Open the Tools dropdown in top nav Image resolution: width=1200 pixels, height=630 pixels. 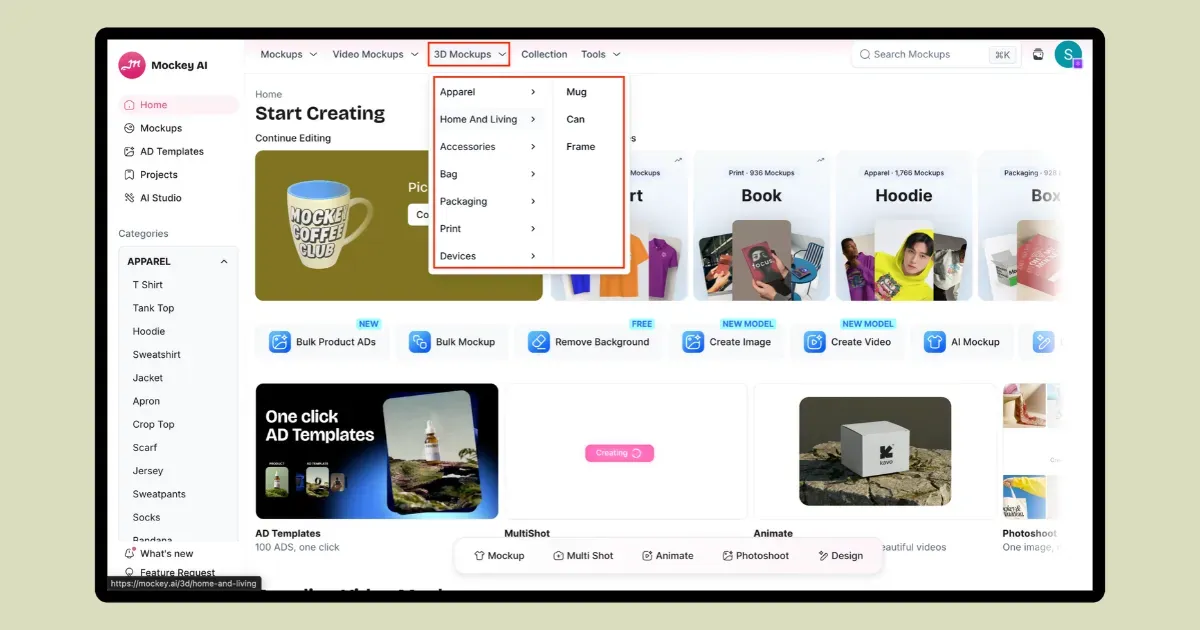(601, 55)
